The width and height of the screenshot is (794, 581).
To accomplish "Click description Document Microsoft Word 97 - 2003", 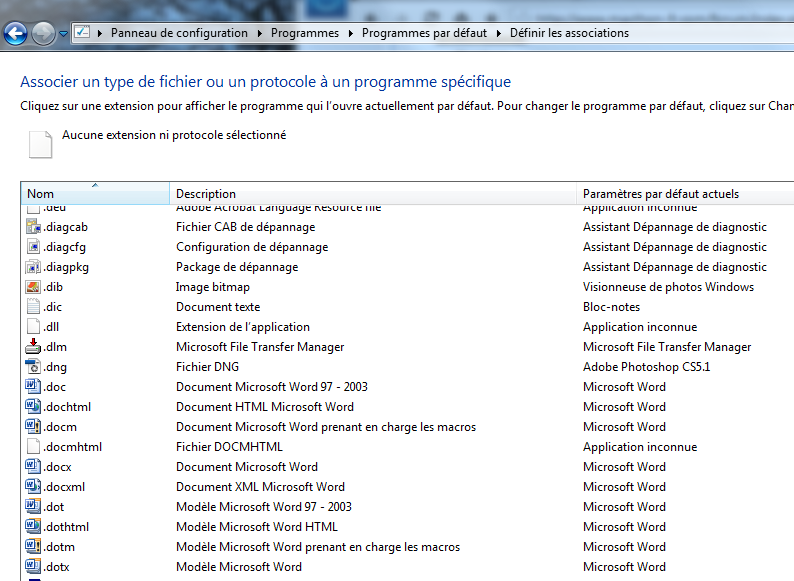I will pos(272,387).
